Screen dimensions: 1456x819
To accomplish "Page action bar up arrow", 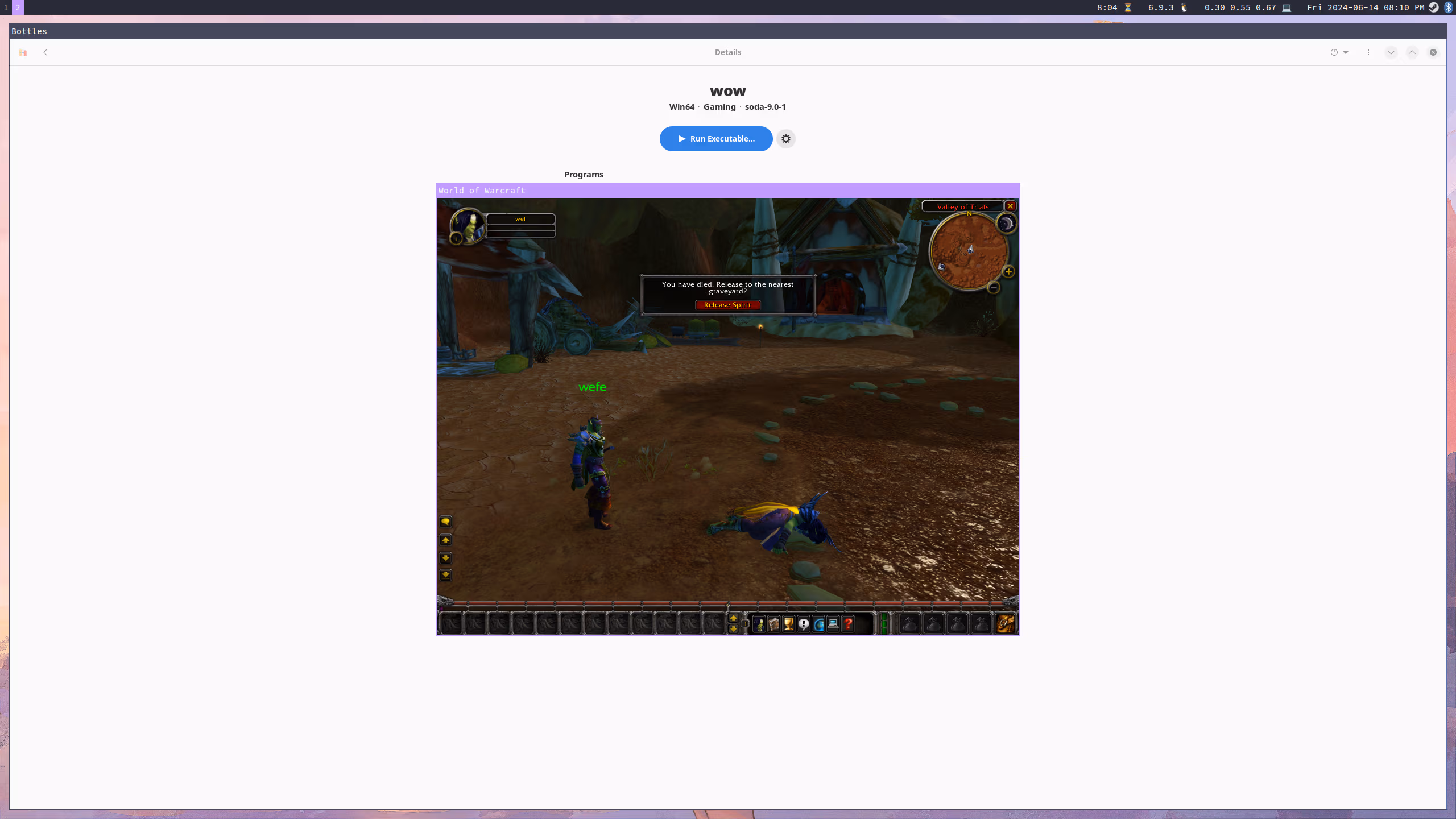I will (x=733, y=618).
